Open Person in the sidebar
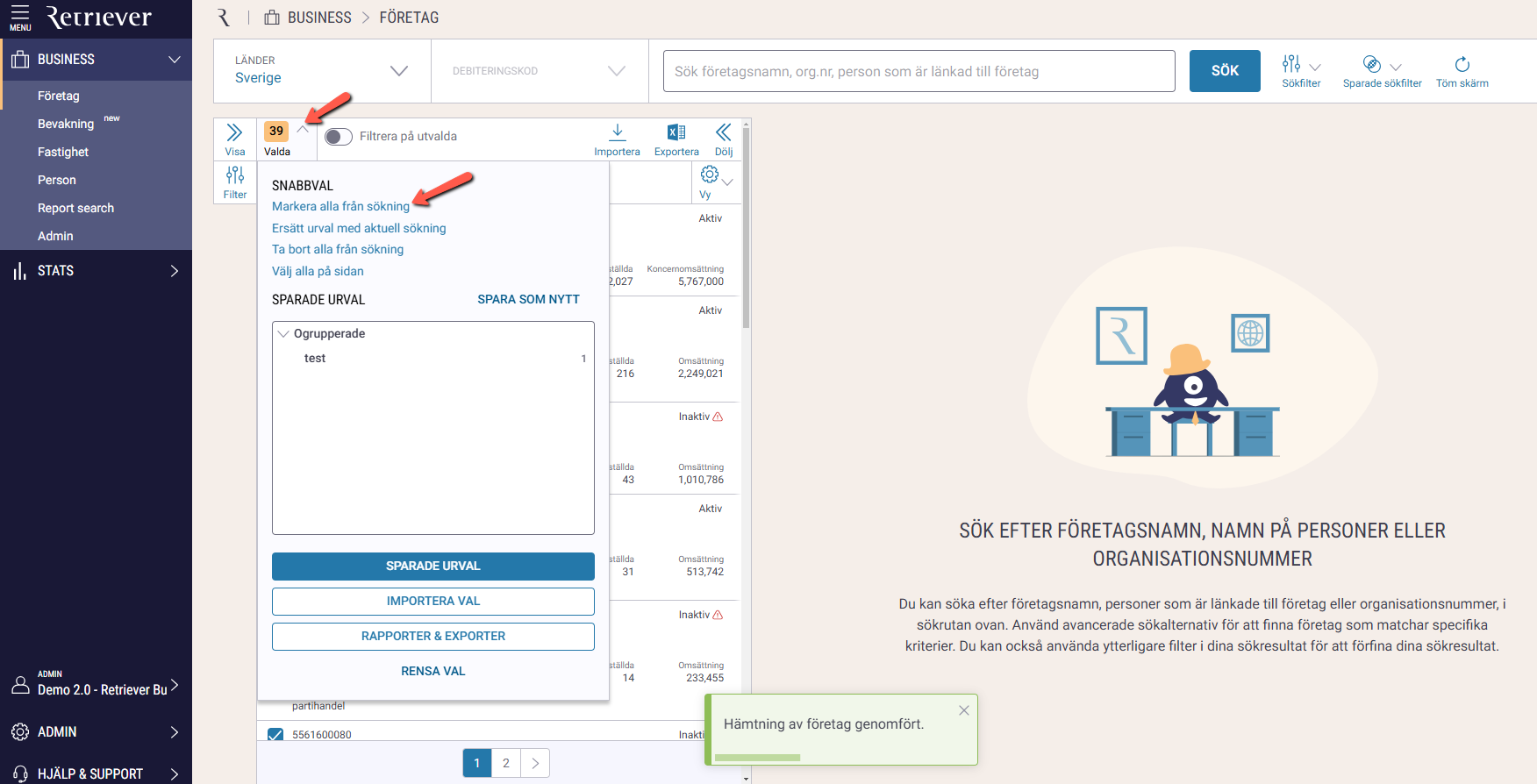This screenshot has height=784, width=1537. [x=57, y=180]
